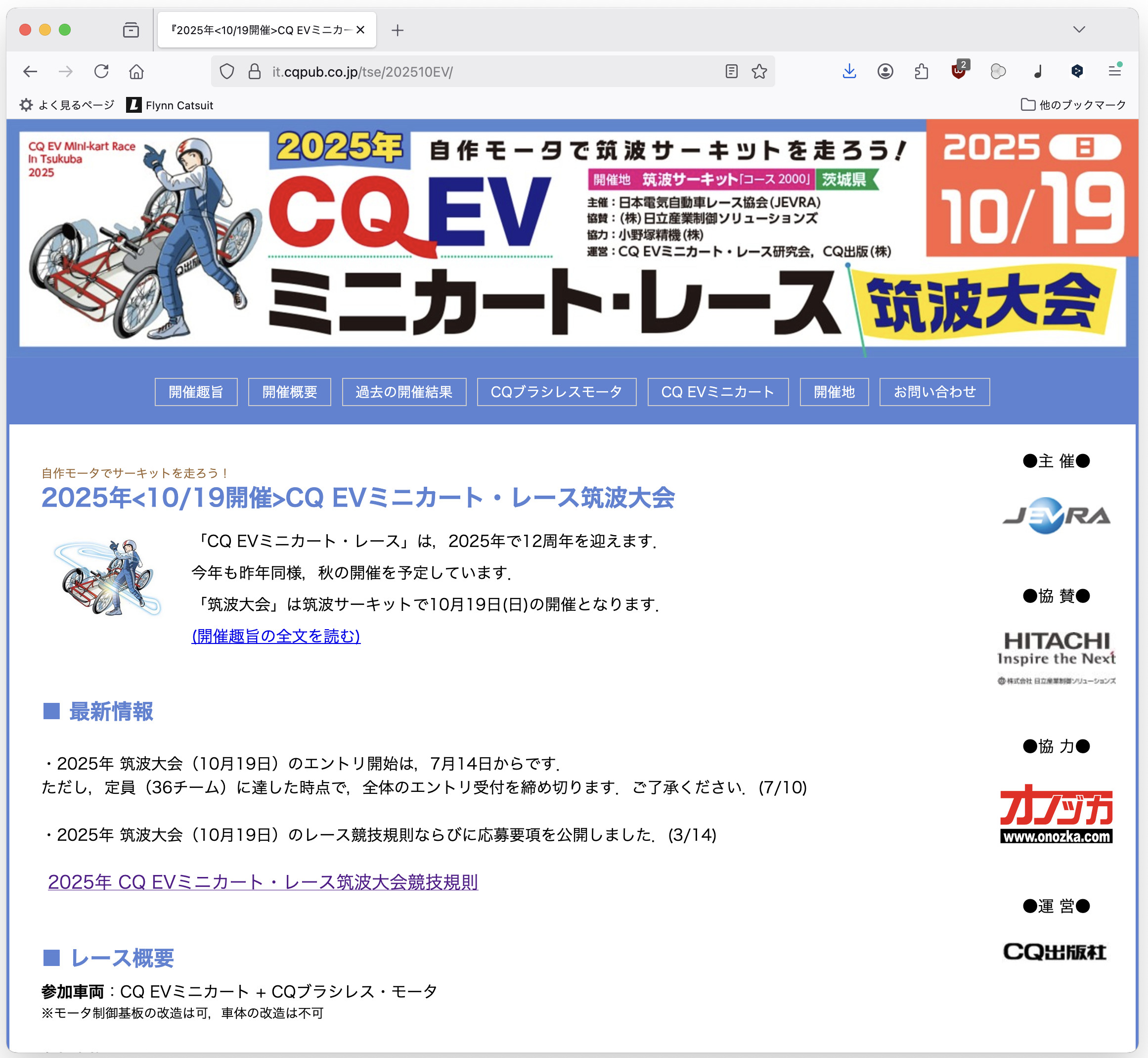Open a new tab with plus button

point(397,30)
